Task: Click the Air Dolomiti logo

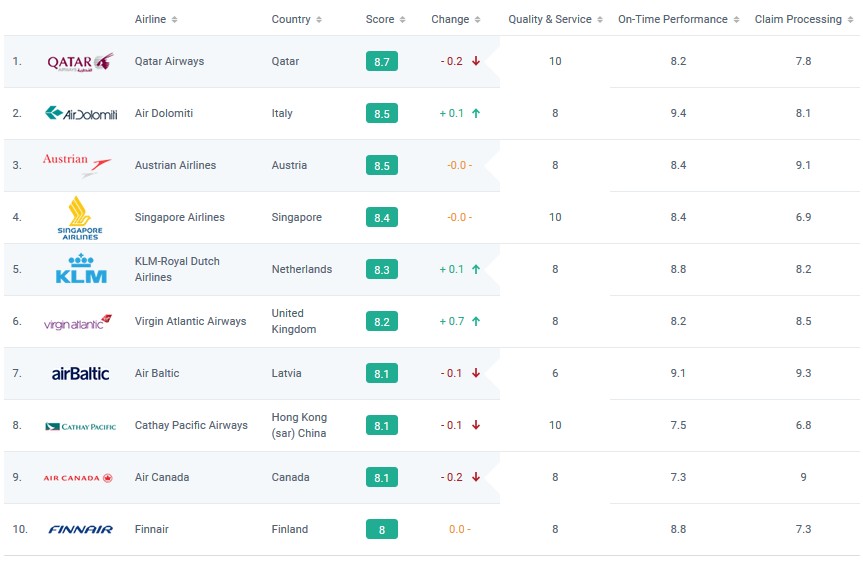Action: pyautogui.click(x=80, y=114)
